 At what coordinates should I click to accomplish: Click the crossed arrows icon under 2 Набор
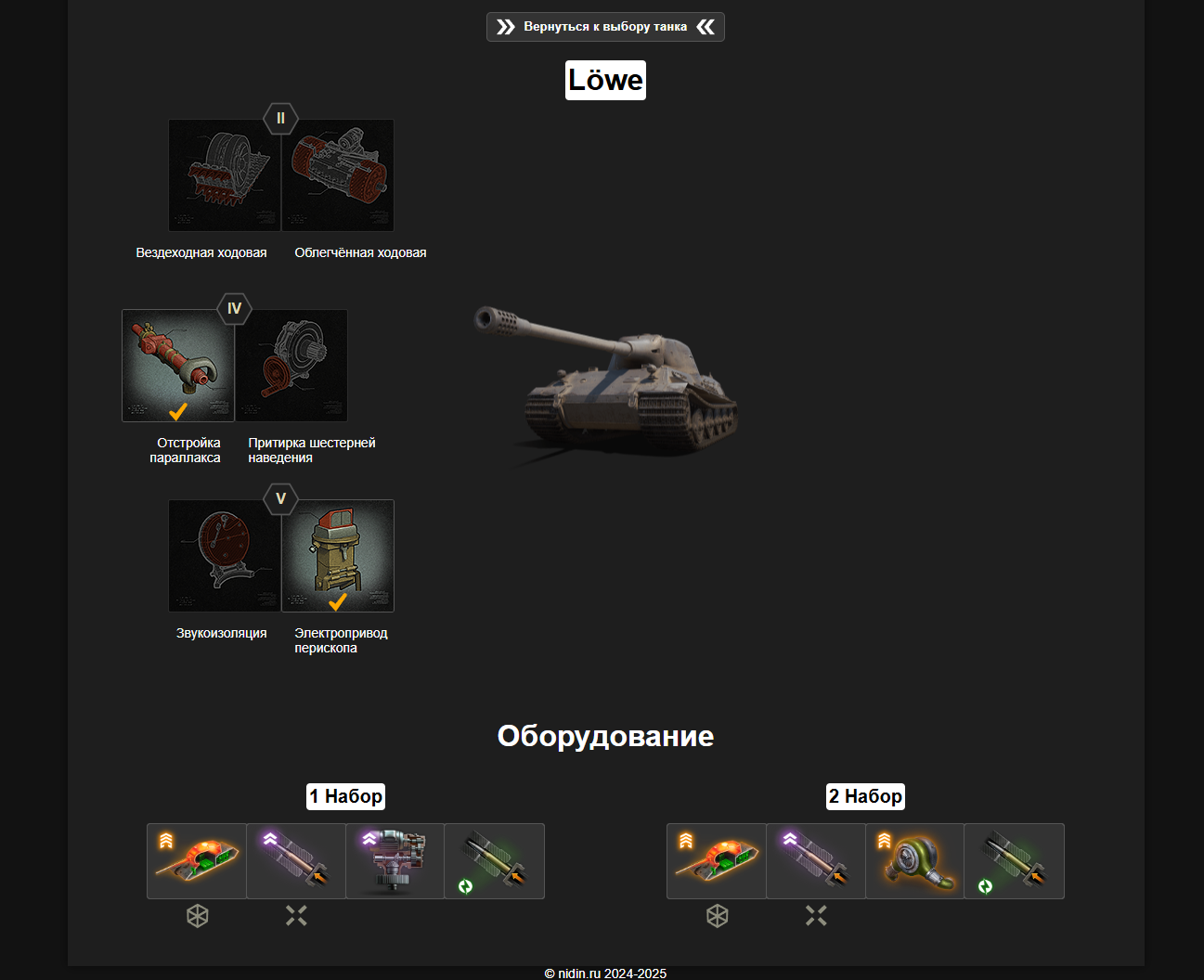click(x=816, y=916)
